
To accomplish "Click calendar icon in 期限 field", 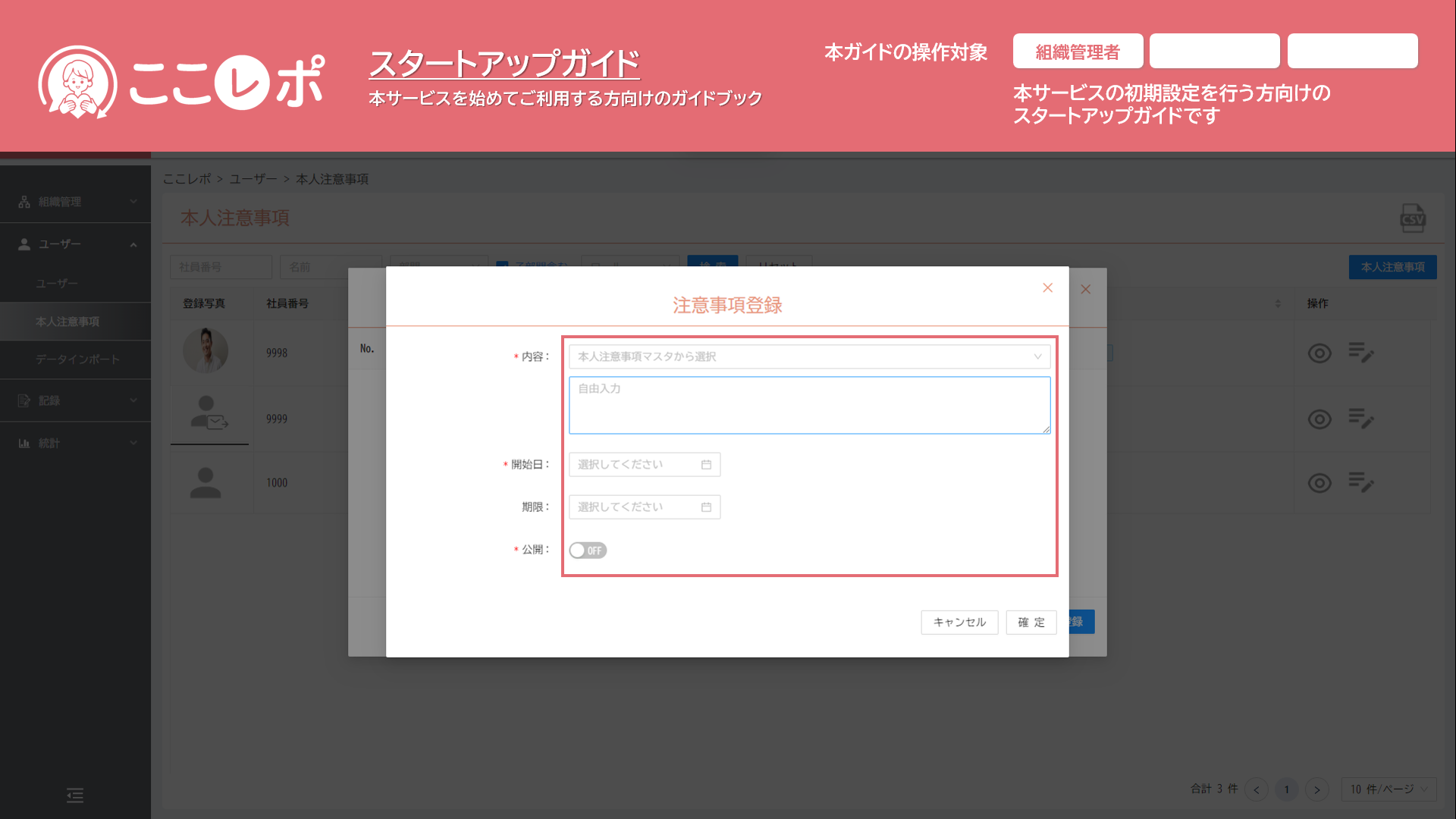I will 706,507.
